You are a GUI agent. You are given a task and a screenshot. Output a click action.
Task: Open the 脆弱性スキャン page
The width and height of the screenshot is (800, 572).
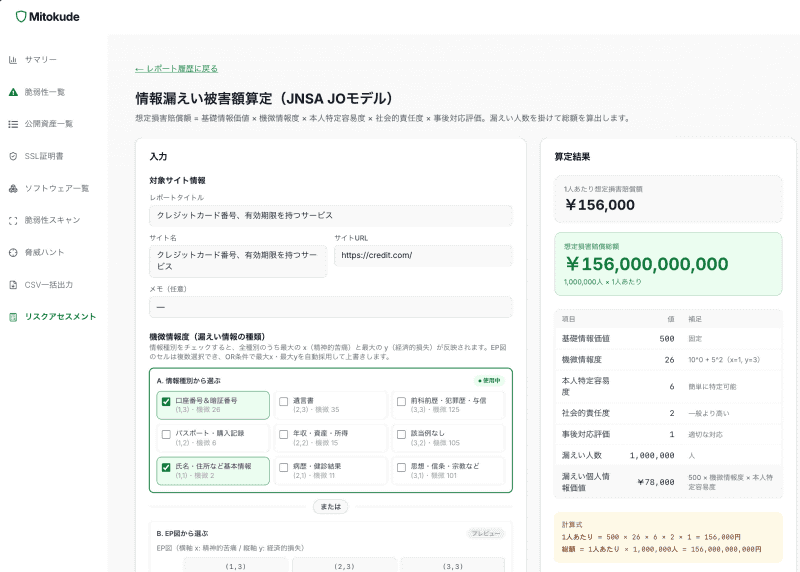pyautogui.click(x=51, y=220)
